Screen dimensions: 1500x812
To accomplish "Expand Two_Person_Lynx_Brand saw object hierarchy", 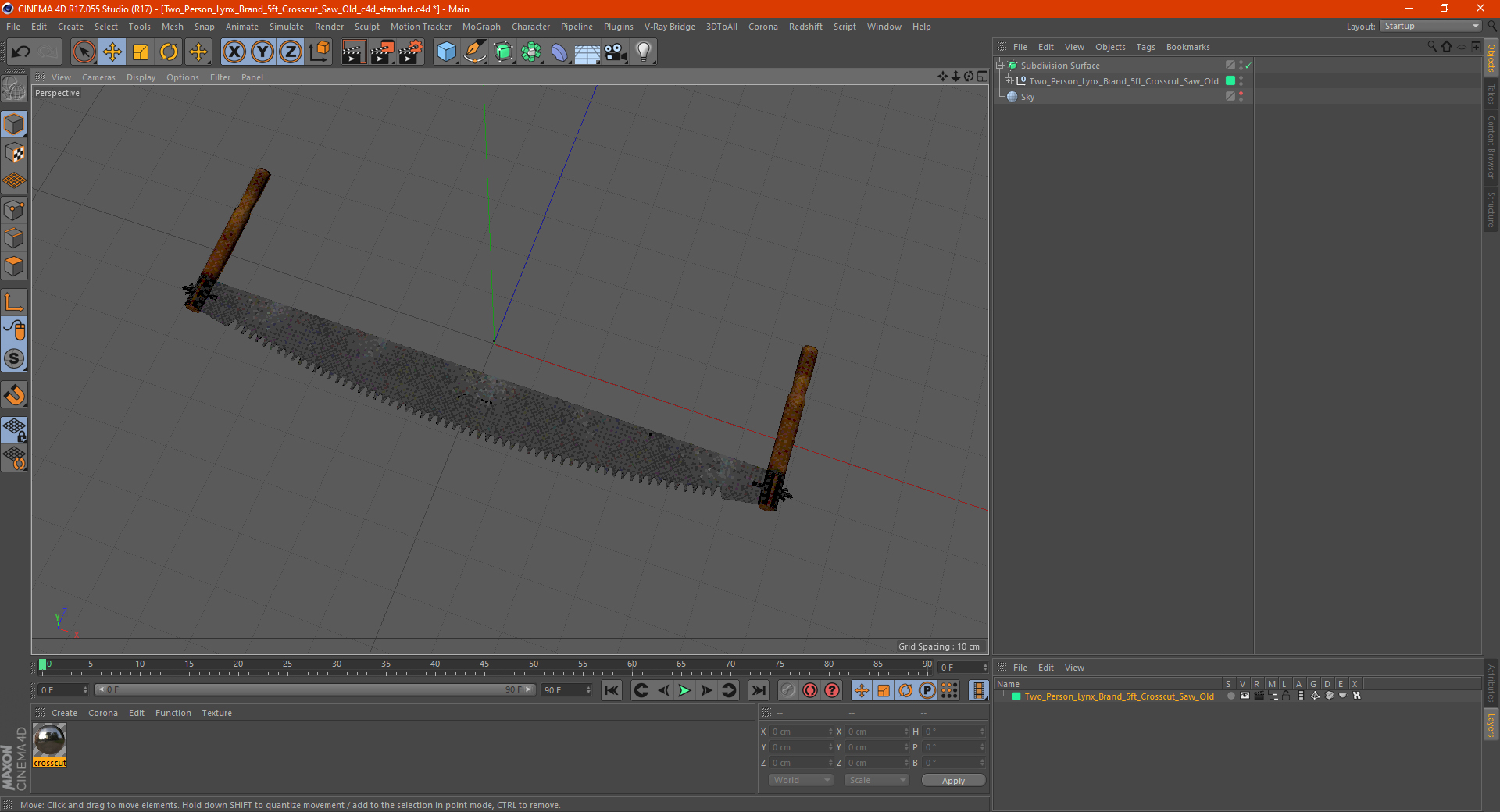I will [x=1009, y=80].
